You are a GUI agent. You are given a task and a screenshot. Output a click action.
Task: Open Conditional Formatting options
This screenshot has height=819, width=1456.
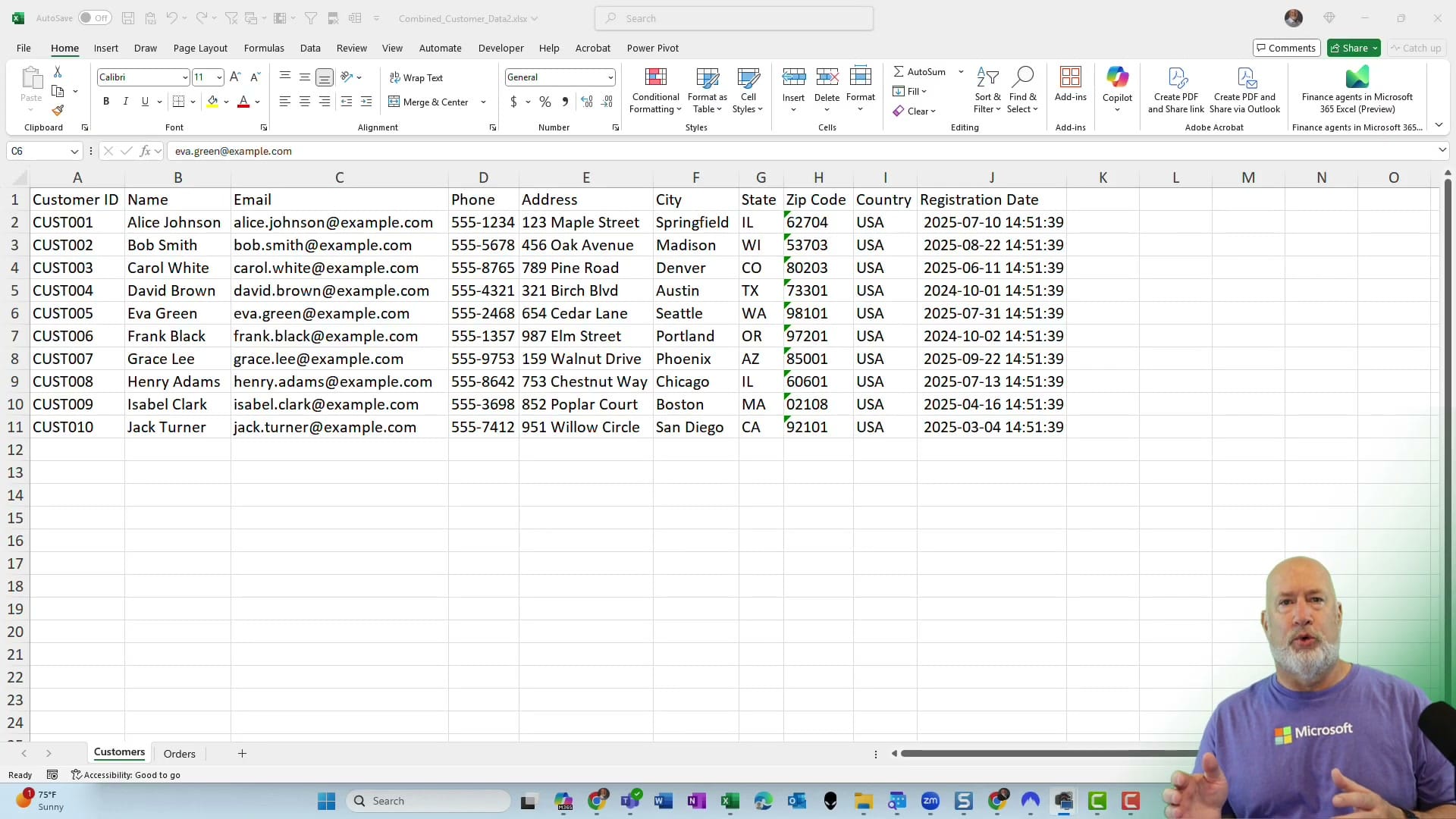coord(655,89)
